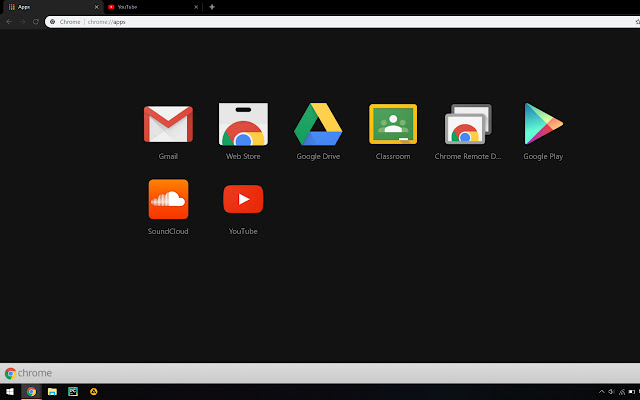Viewport: 640px width, 400px height.
Task: Open the Google Drive app icon
Action: (x=318, y=124)
